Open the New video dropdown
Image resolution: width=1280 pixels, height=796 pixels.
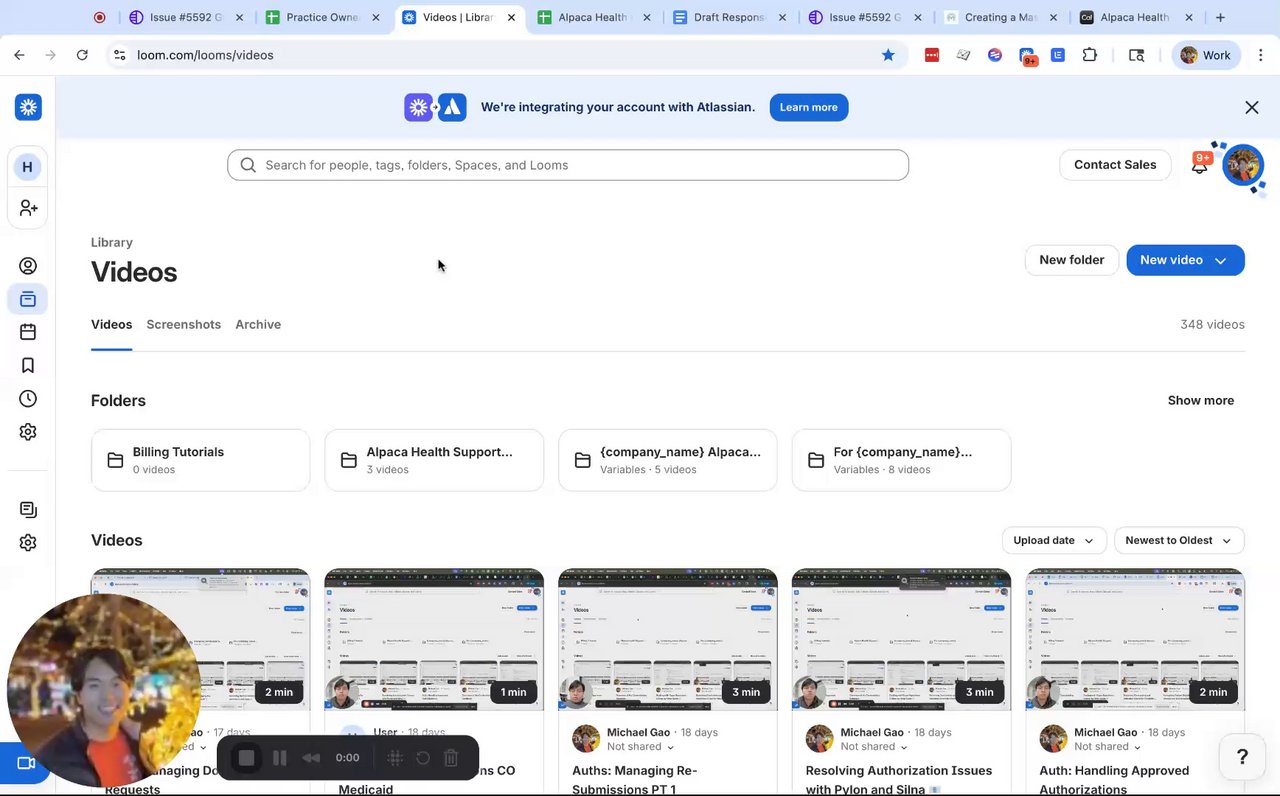pyautogui.click(x=1185, y=260)
